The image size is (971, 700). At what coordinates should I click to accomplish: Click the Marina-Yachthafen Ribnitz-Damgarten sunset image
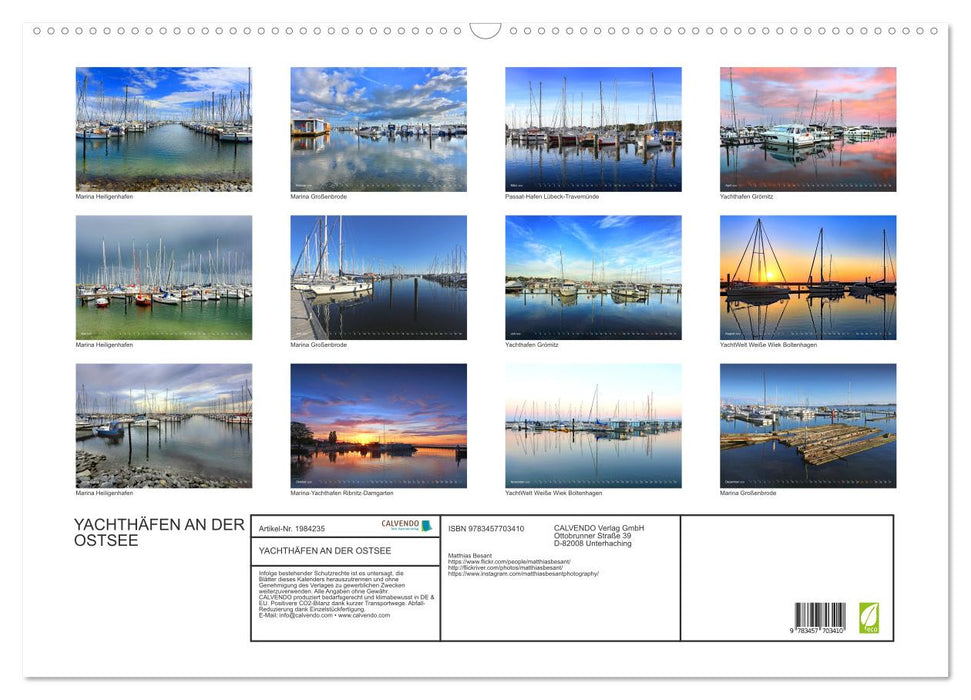378,425
